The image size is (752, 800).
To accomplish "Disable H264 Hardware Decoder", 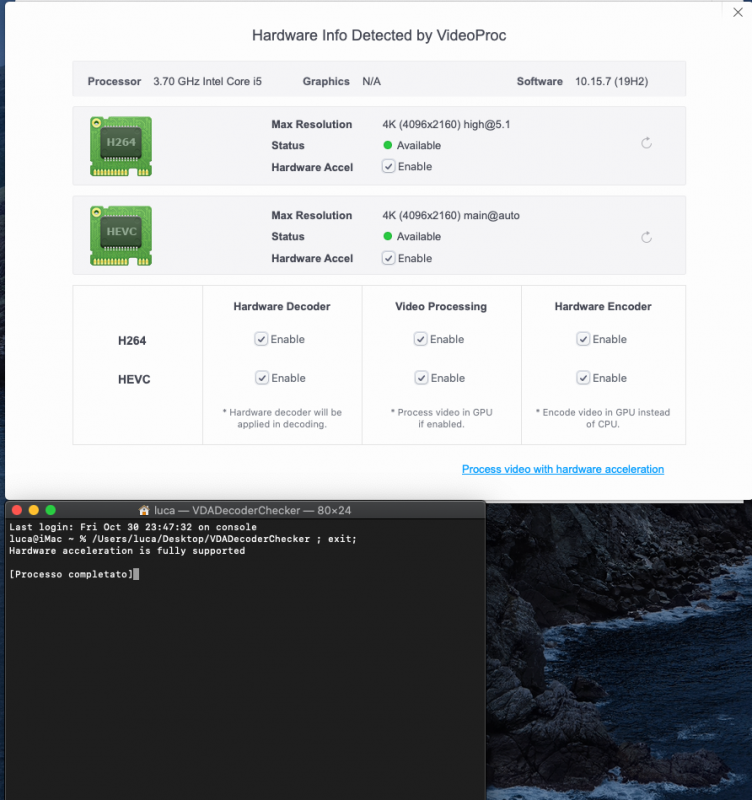I will [262, 339].
